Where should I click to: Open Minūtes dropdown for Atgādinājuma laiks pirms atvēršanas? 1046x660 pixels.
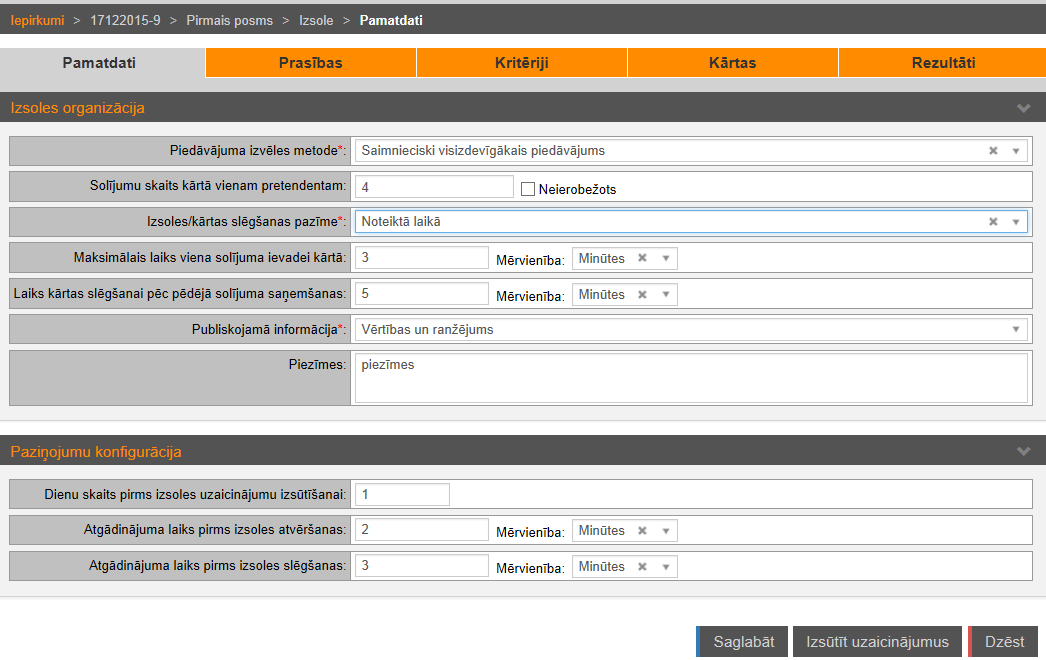point(665,530)
